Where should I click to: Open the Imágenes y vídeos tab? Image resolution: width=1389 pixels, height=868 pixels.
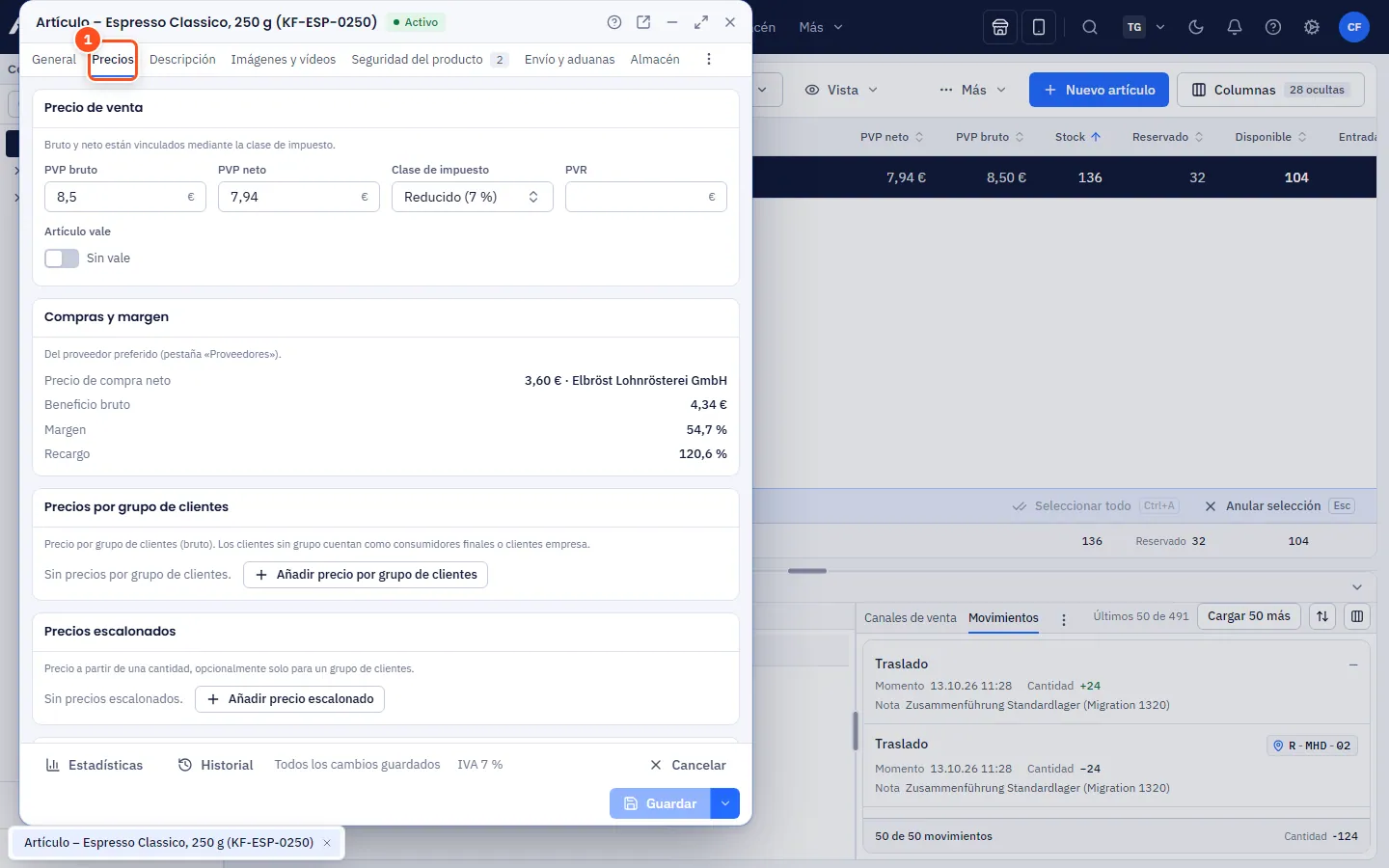tap(284, 59)
